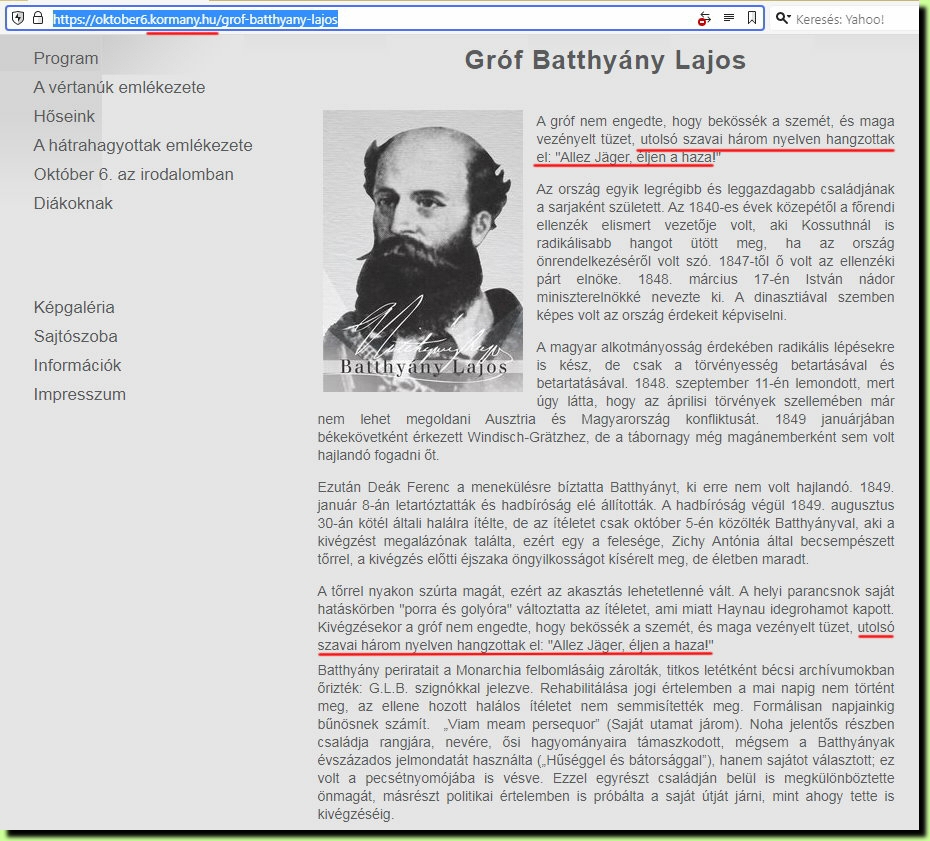Click the text "Viam meam persequor"
The width and height of the screenshot is (930, 841).
coord(523,724)
